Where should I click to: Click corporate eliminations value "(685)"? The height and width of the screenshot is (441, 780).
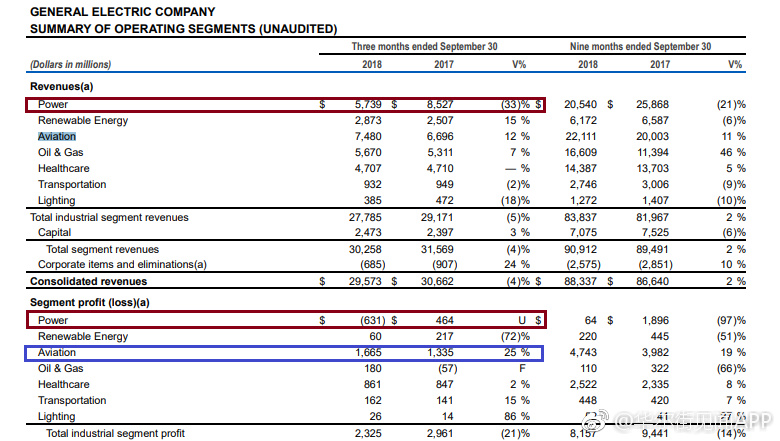click(373, 264)
